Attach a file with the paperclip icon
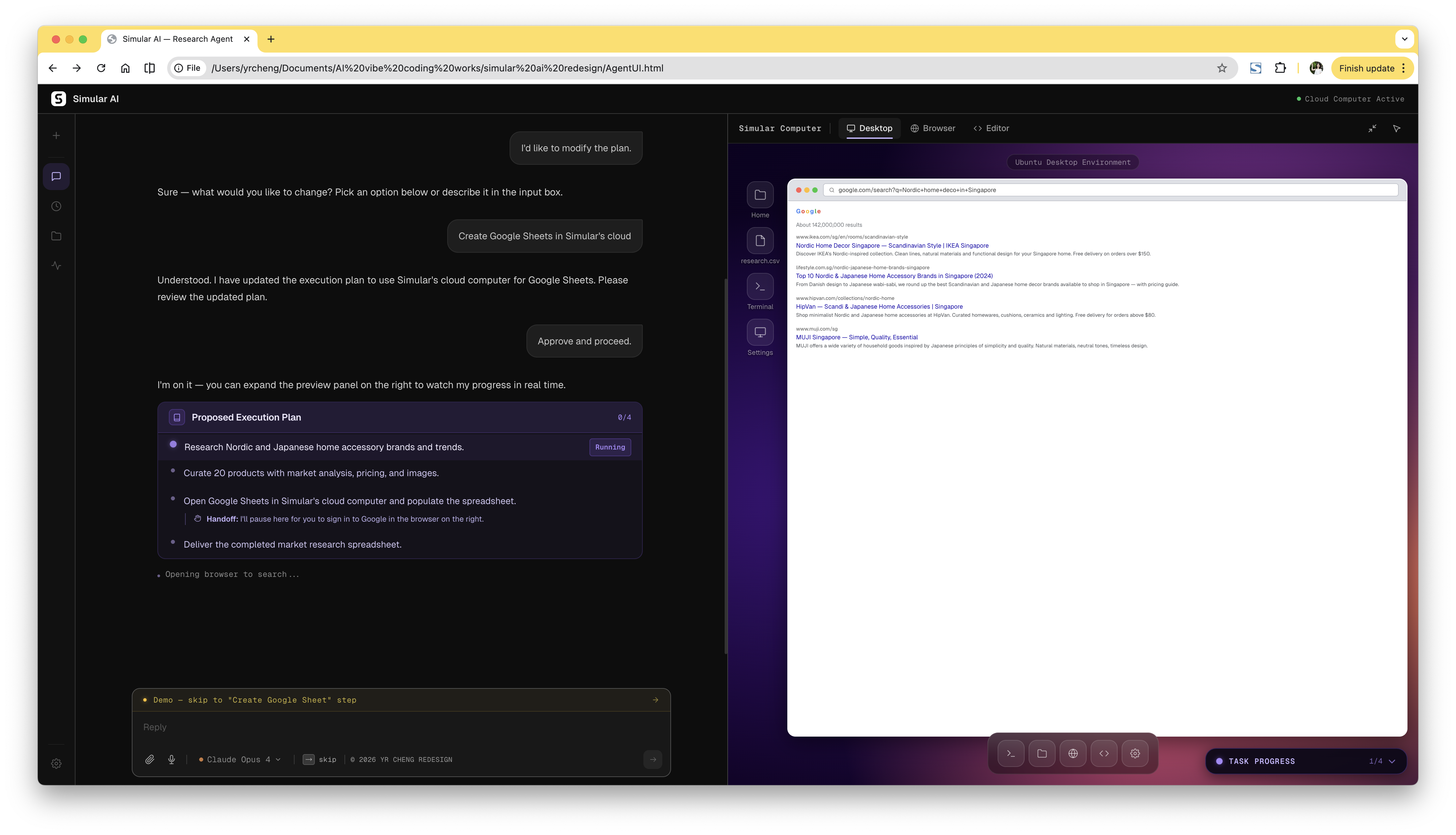 [x=150, y=759]
